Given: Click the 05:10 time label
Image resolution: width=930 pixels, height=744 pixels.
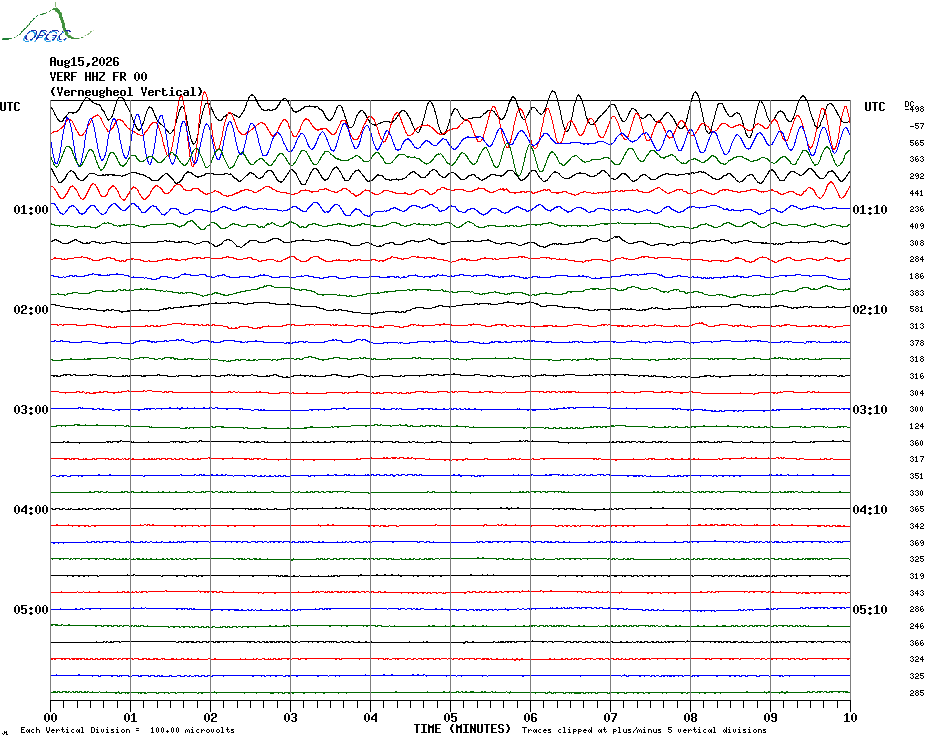Looking at the screenshot, I should pos(870,610).
